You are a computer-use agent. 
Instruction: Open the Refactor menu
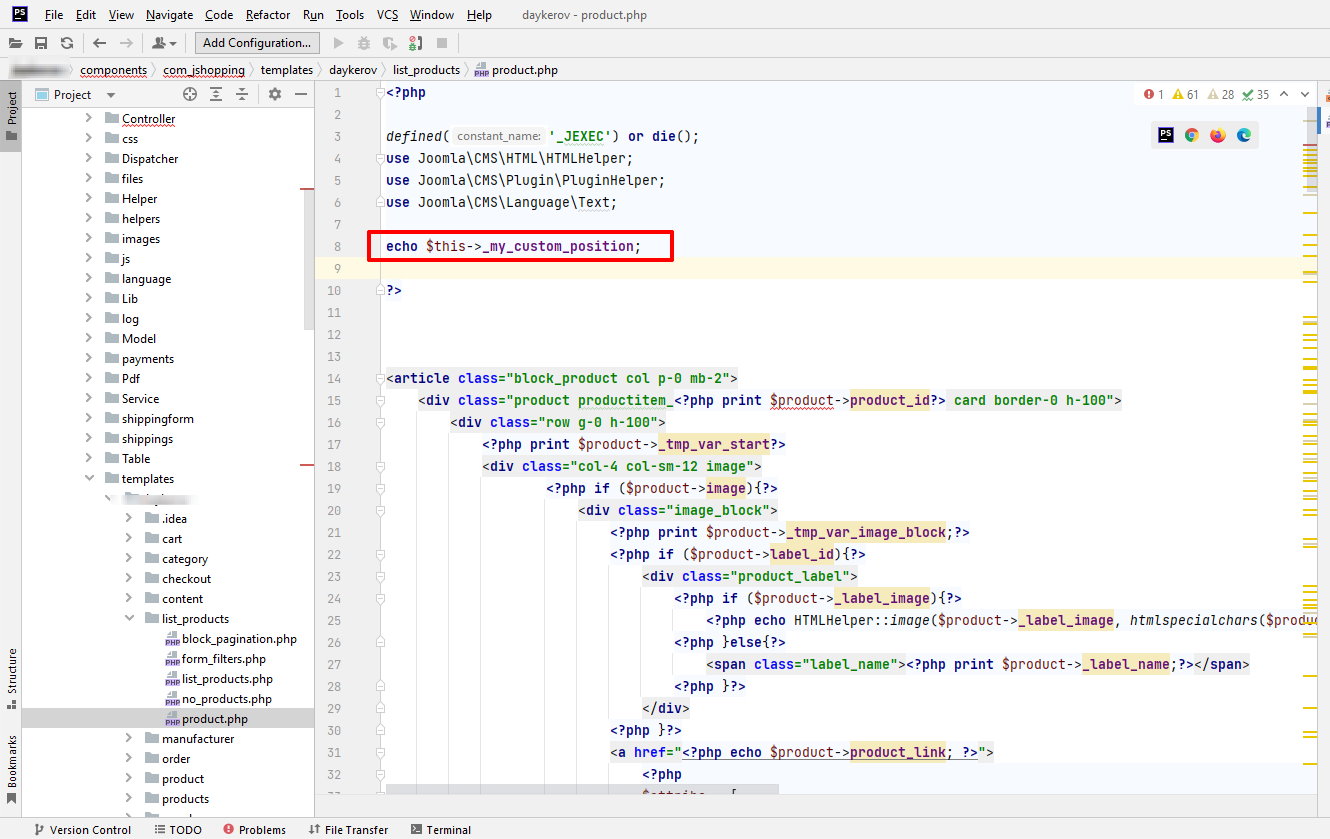268,15
